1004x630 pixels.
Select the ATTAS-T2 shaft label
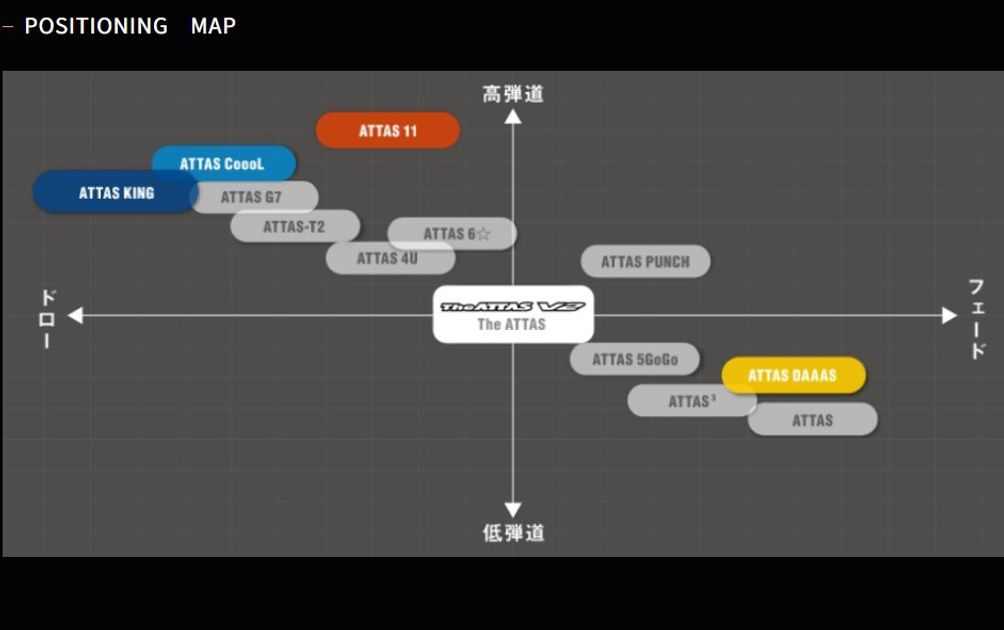pyautogui.click(x=294, y=227)
